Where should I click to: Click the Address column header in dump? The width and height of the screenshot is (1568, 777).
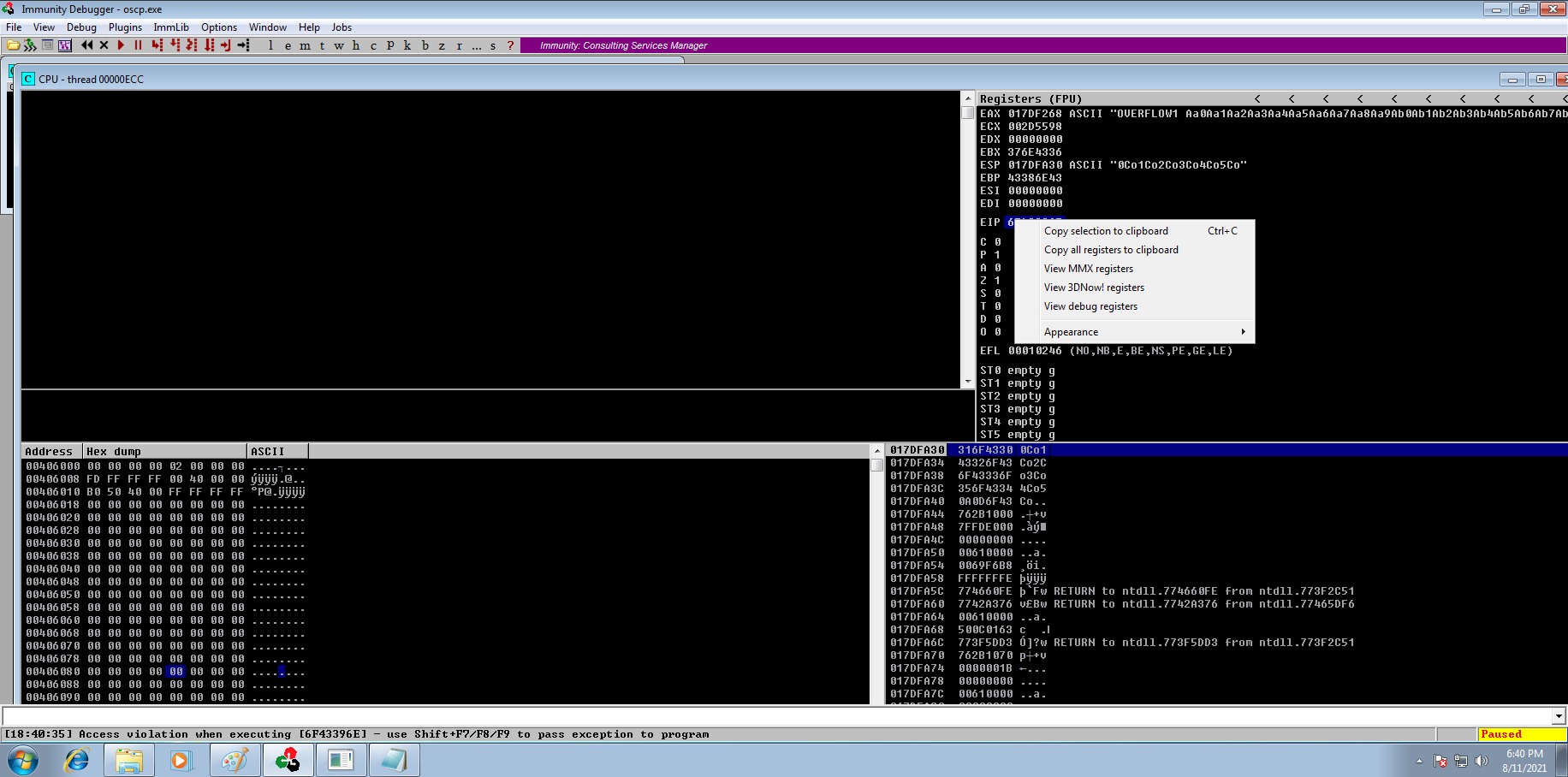point(51,451)
